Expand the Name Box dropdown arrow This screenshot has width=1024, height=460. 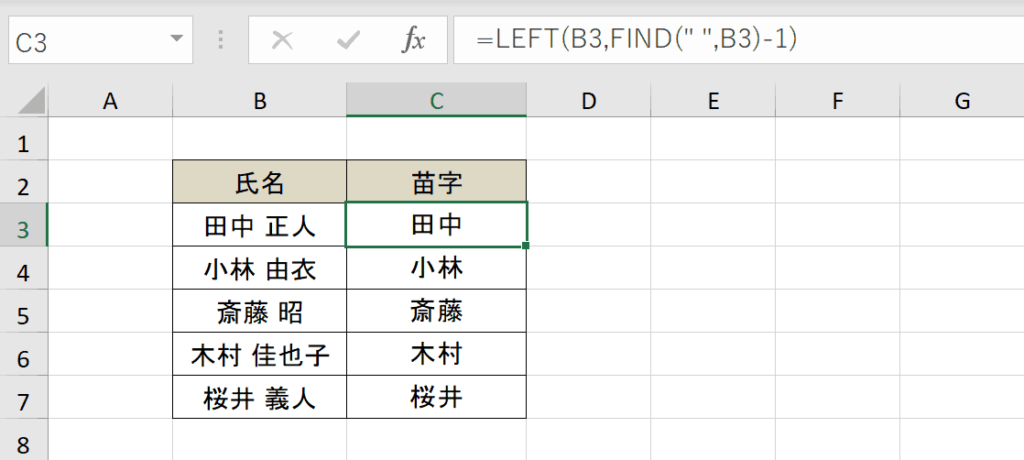pos(176,39)
